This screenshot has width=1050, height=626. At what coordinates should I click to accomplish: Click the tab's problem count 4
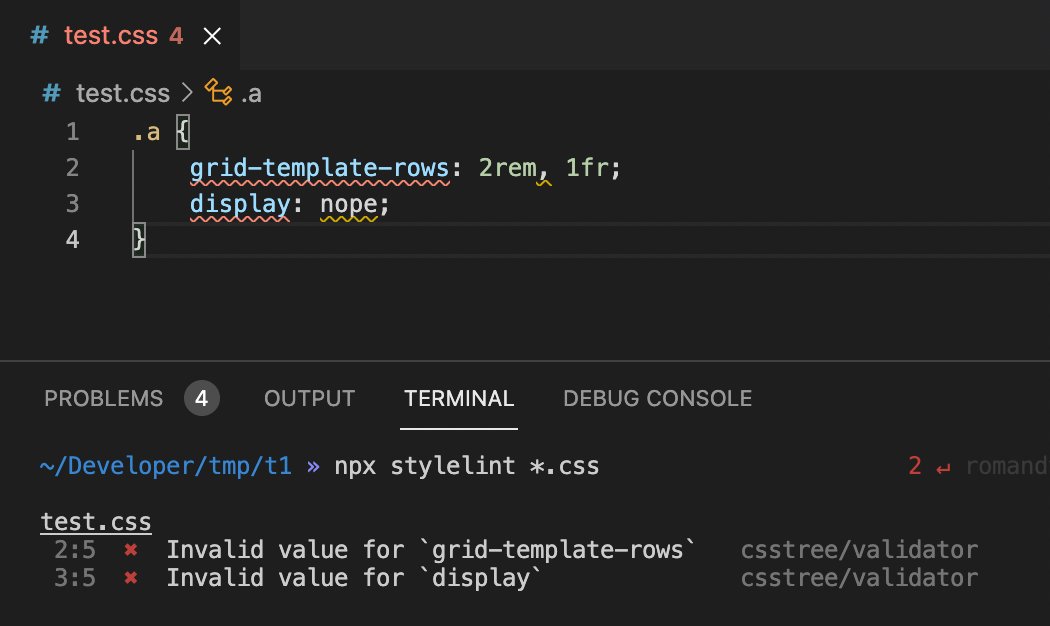pos(176,35)
